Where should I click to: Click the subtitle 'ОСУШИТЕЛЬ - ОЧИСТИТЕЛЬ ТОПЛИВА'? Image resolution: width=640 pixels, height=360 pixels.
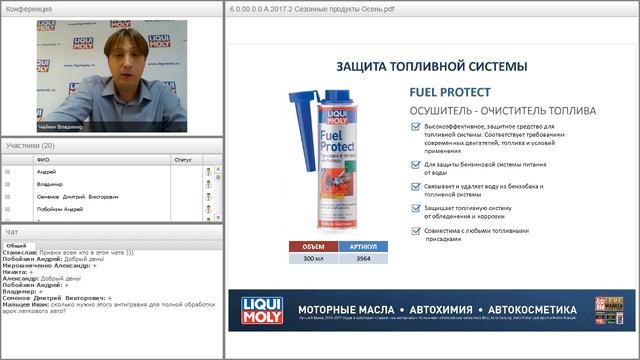point(502,111)
